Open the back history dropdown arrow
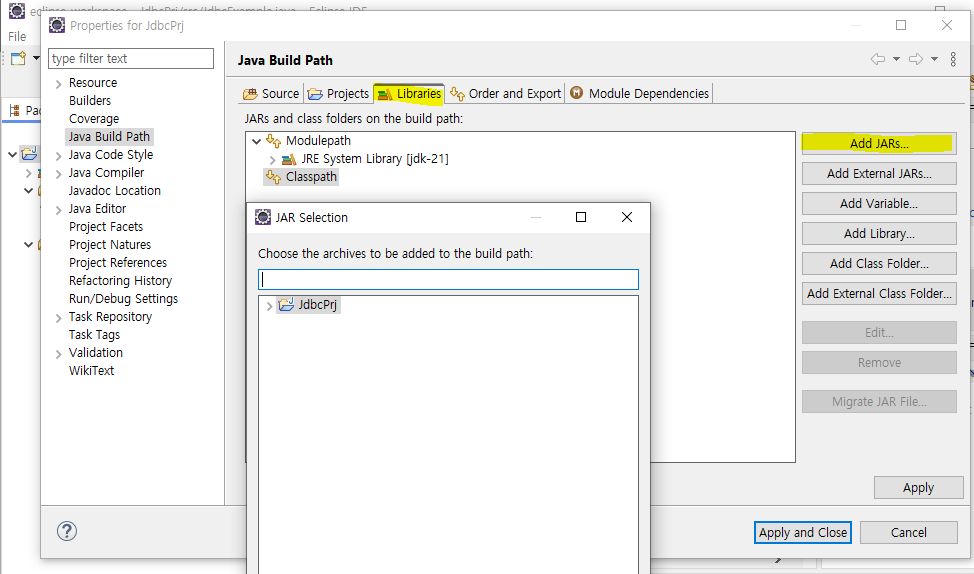 point(896,59)
